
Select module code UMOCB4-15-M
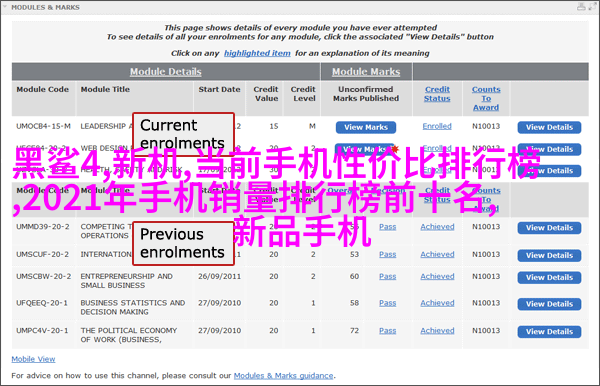click(43, 126)
